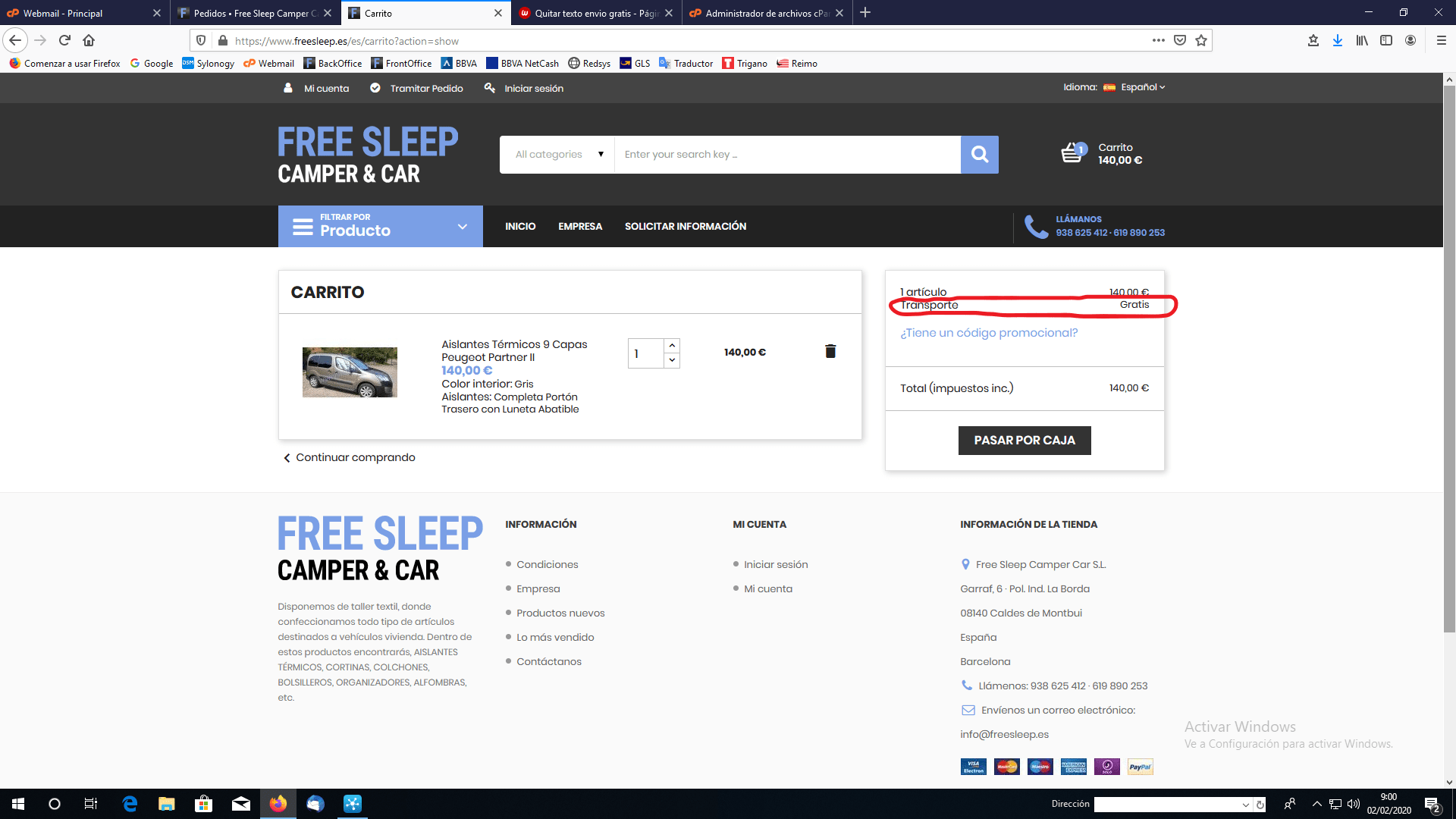This screenshot has width=1456, height=819.
Task: Open Mi cuenta in top bar
Action: coord(316,88)
